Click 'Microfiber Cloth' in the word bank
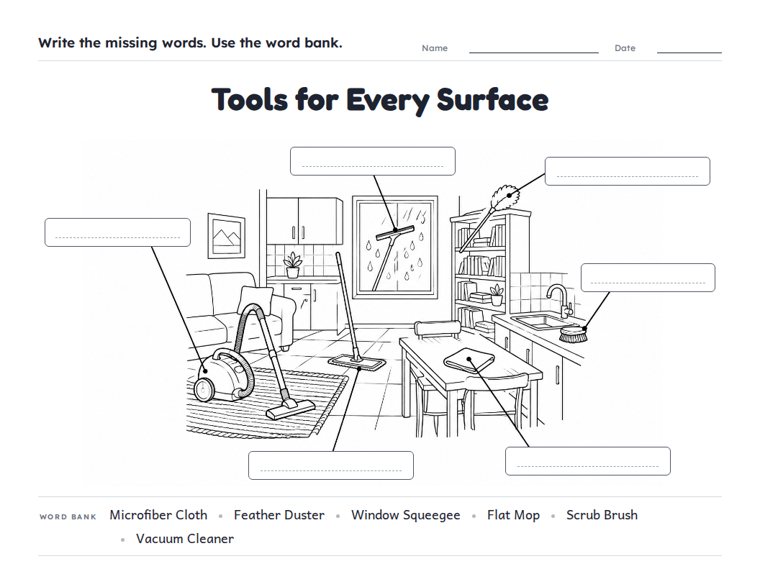Image resolution: width=760 pixels, height=587 pixels. coord(158,515)
